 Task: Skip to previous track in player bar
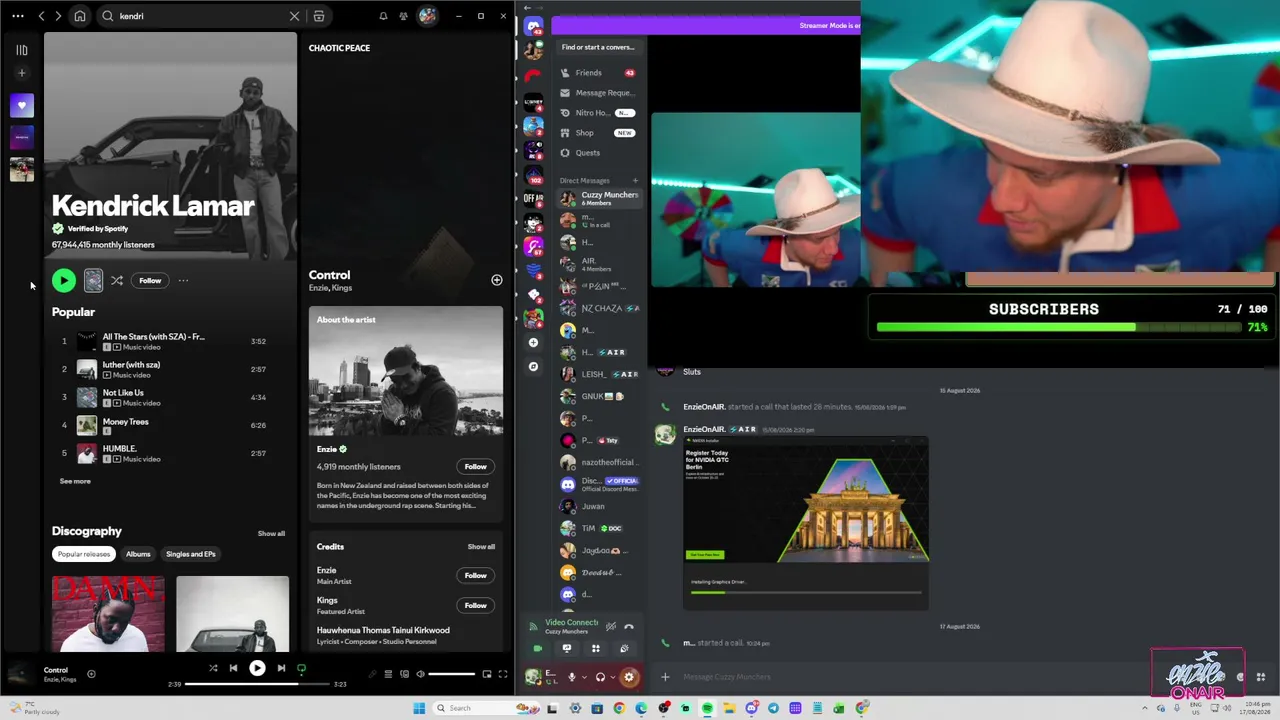(233, 668)
